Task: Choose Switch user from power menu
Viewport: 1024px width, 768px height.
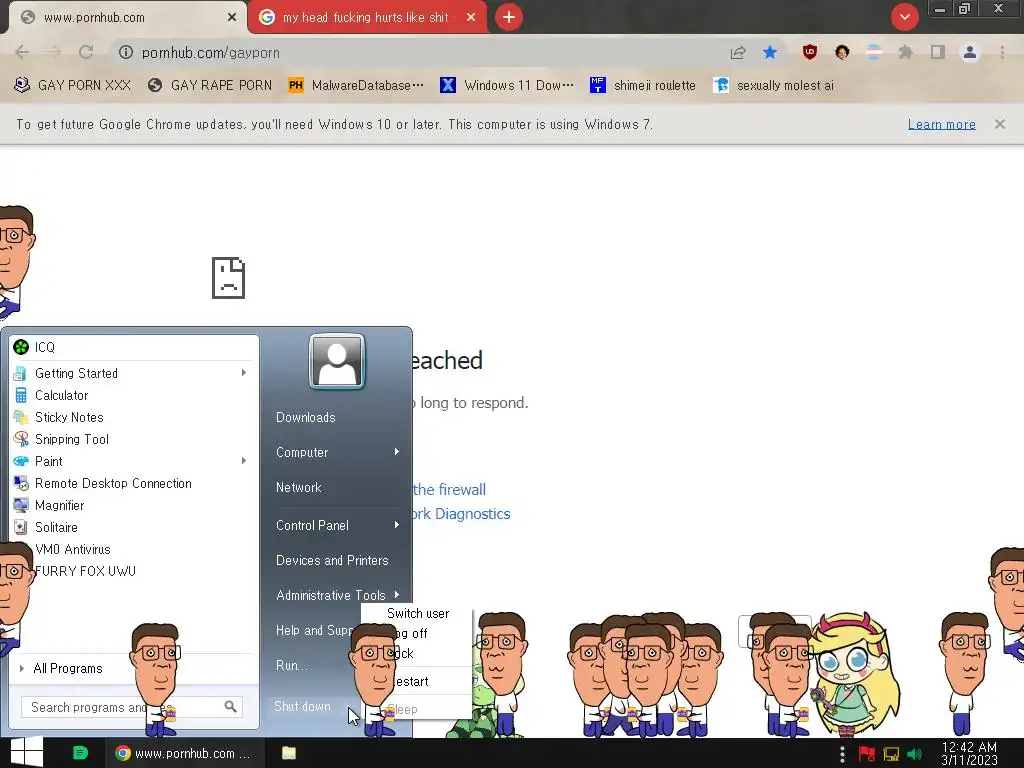Action: pyautogui.click(x=418, y=614)
